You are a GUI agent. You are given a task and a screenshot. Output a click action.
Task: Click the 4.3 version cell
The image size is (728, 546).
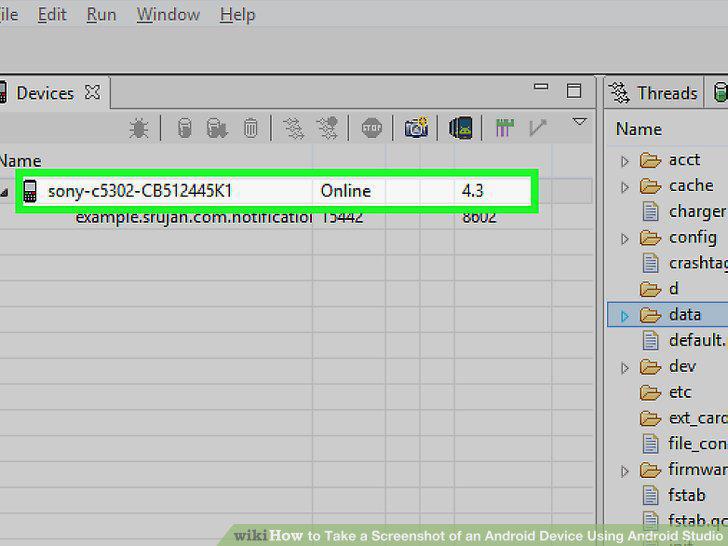tap(473, 191)
